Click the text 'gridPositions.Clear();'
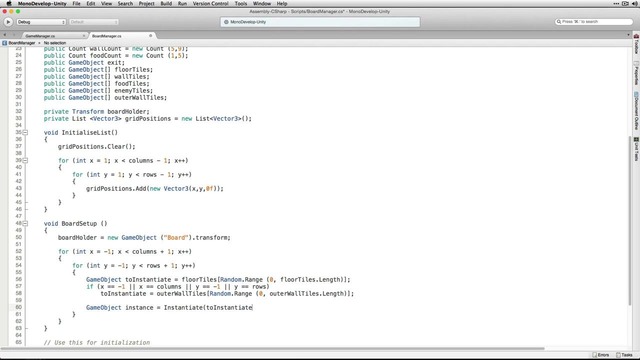Viewport: 640px width, 360px height. tap(96, 147)
